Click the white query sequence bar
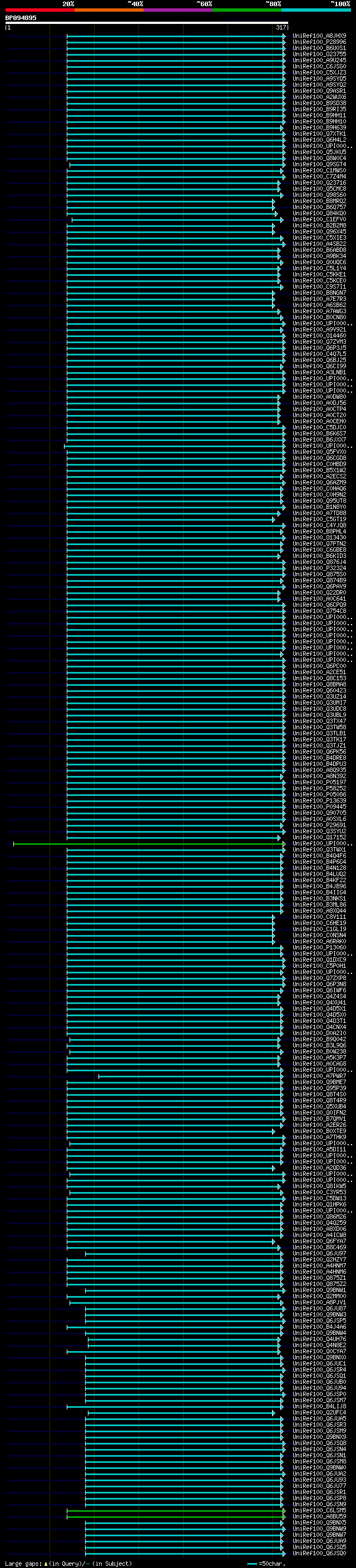This screenshot has width=356, height=1568. (x=147, y=22)
